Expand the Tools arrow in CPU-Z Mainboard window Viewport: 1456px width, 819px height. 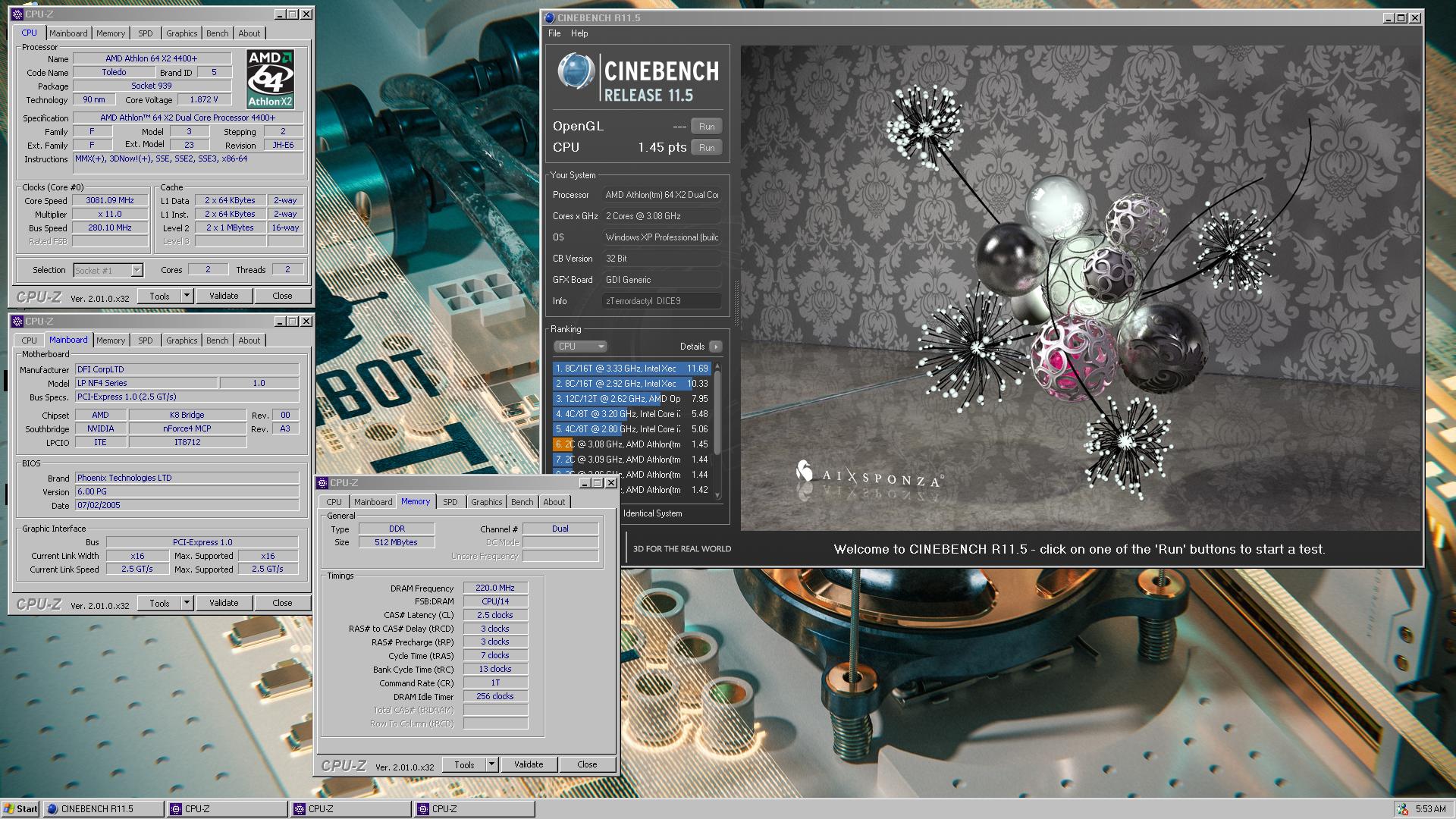coord(187,603)
